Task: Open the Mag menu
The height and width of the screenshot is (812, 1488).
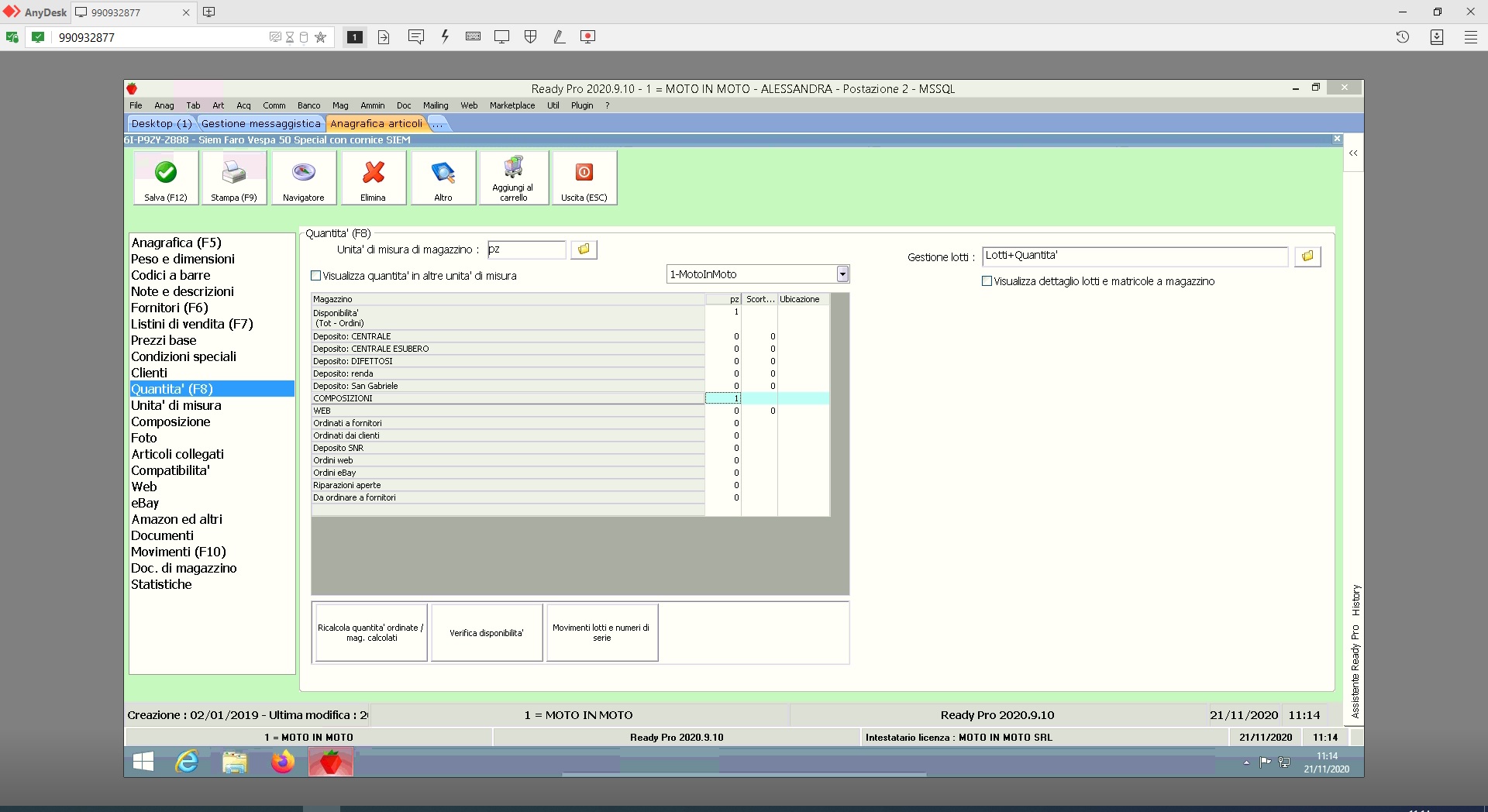Action: pyautogui.click(x=340, y=105)
